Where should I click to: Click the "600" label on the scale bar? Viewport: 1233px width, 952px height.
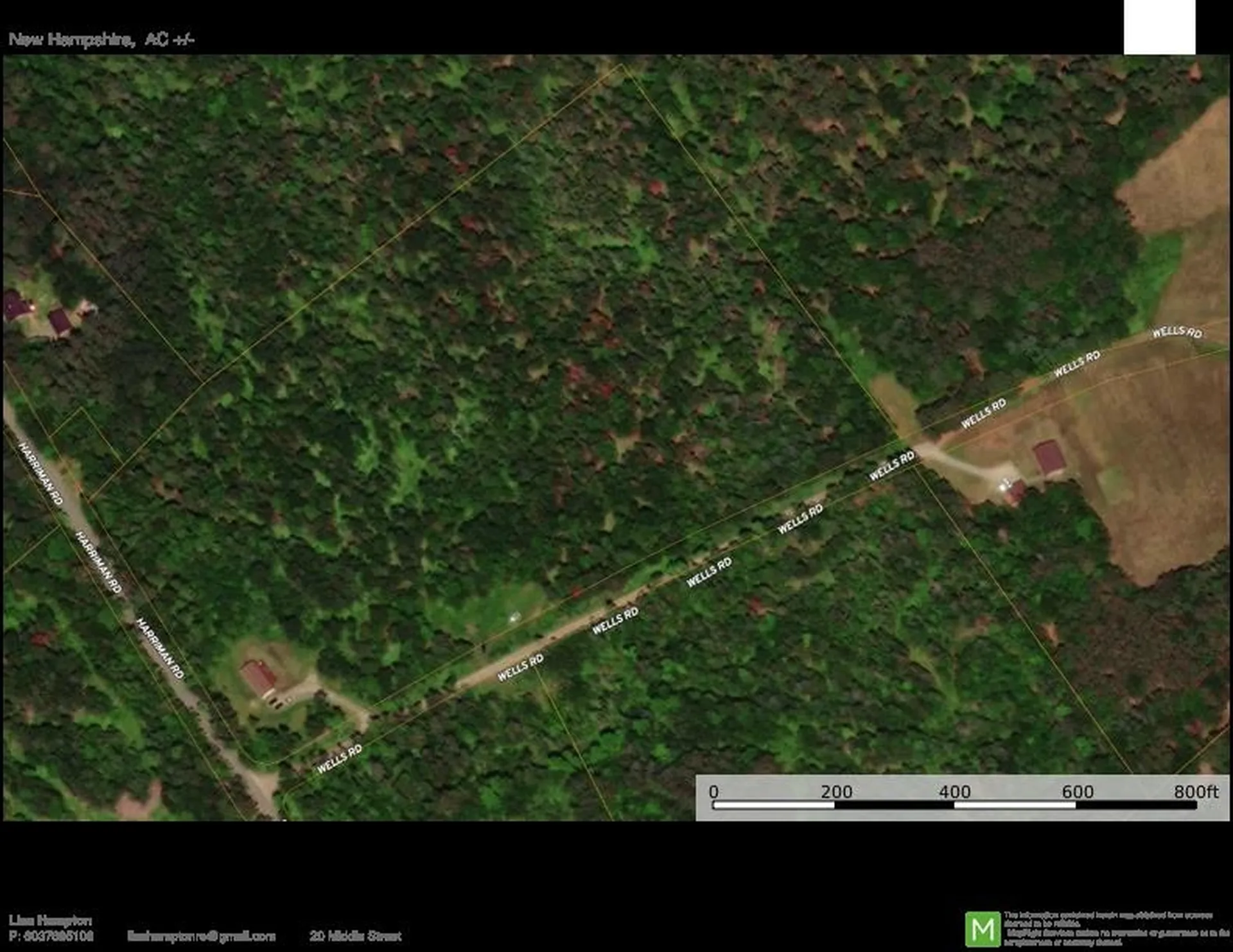coord(1078,792)
